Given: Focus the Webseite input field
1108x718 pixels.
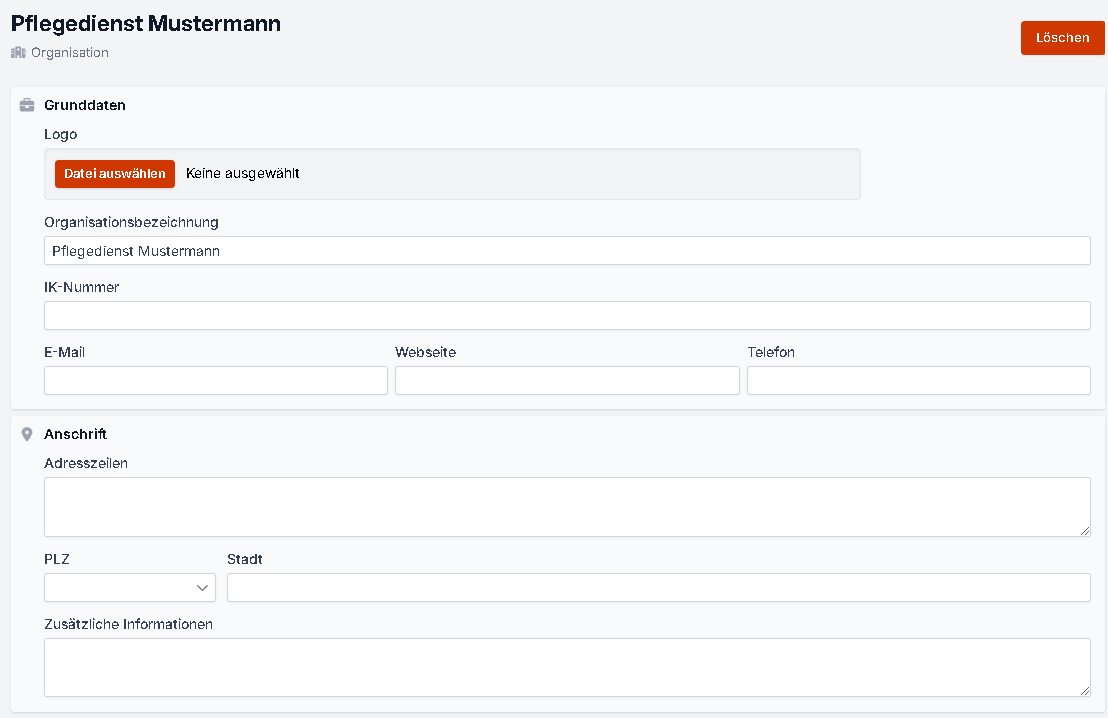Looking at the screenshot, I should click(x=567, y=380).
